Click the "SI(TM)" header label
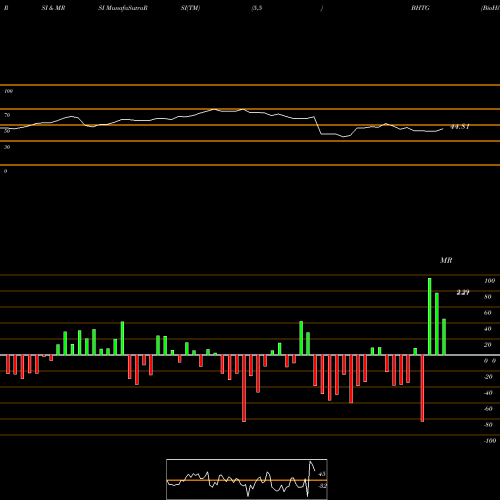 [190, 8]
